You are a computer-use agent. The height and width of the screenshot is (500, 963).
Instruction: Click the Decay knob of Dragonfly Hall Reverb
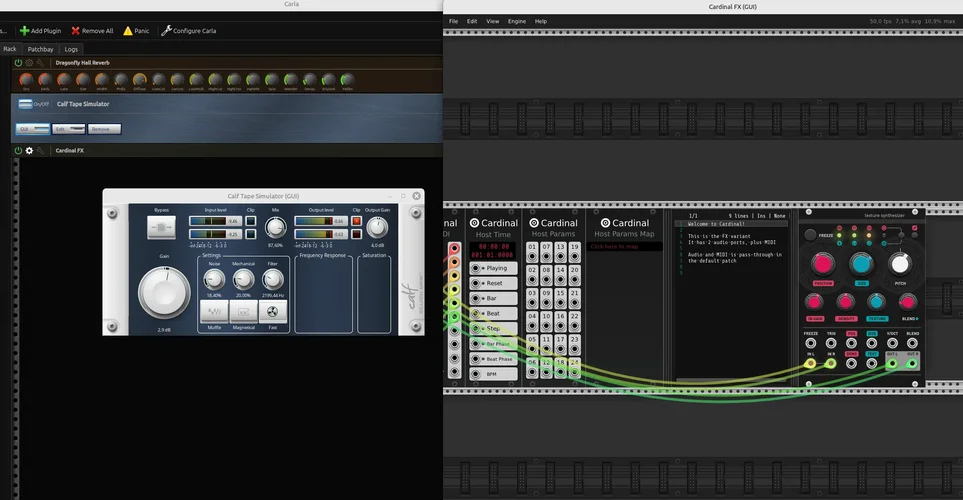tap(310, 79)
